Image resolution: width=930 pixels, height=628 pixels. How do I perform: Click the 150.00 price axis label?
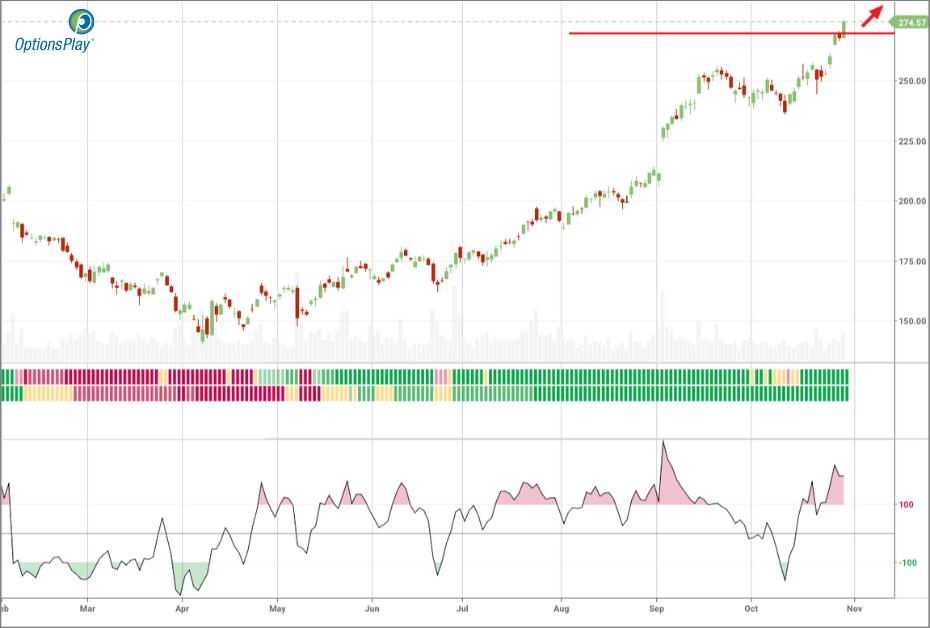pos(911,321)
